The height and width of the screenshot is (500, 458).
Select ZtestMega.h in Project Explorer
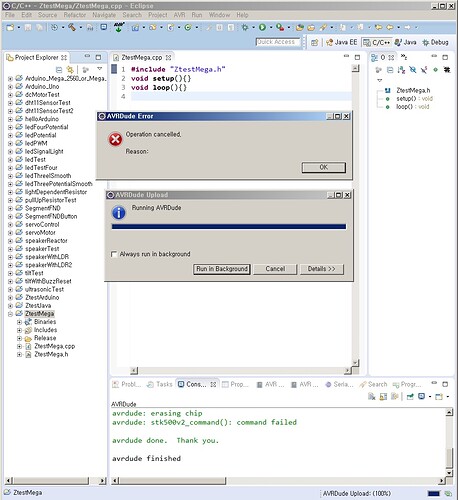[x=51, y=354]
